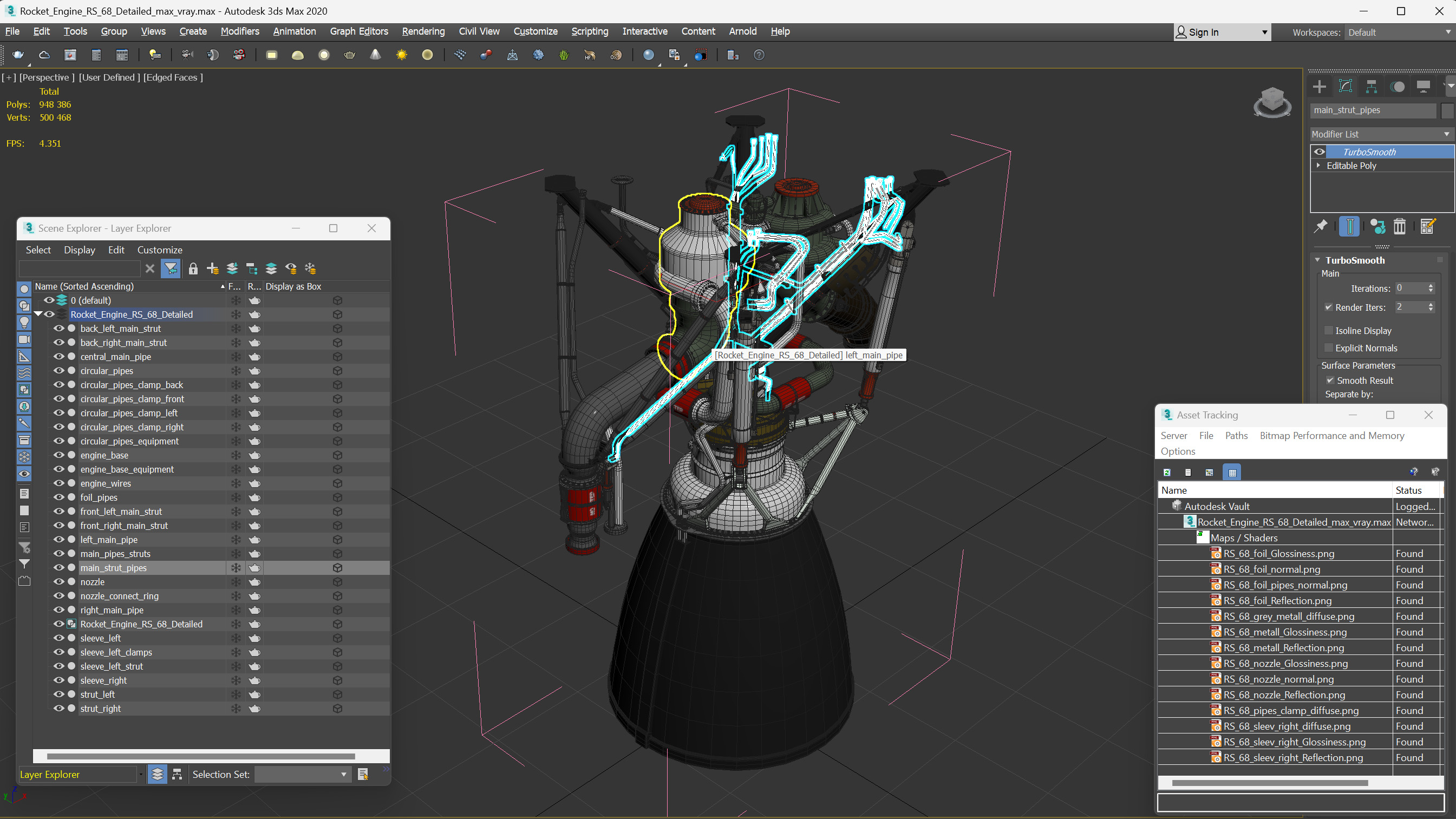Open the Scripting menu
The width and height of the screenshot is (1456, 819).
pos(590,31)
